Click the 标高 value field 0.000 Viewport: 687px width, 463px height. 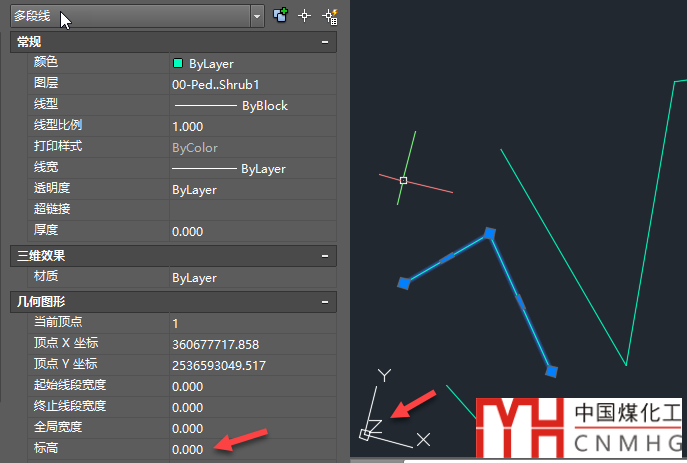252,449
